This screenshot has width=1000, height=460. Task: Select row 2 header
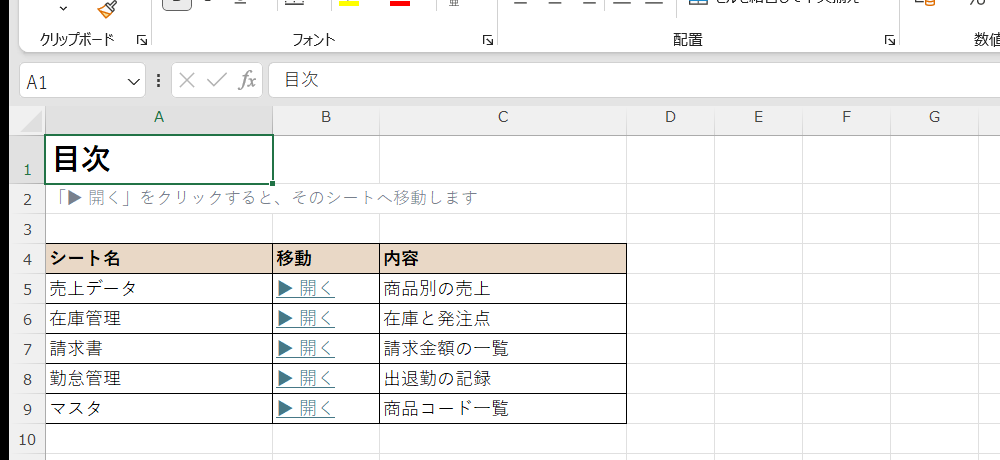(27, 199)
